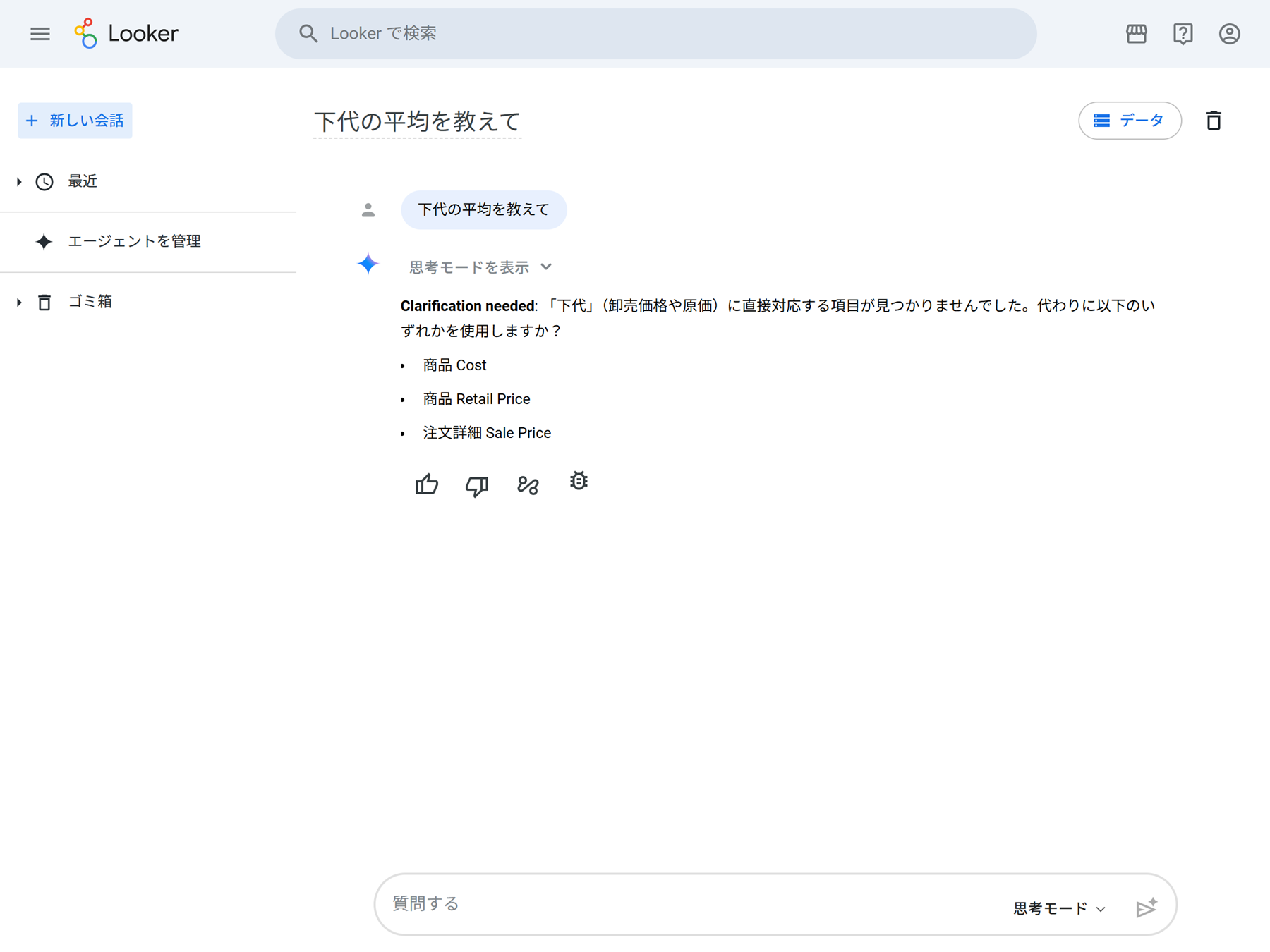The height and width of the screenshot is (952, 1270).
Task: Click the sparkle icon beside エージェントを管理
Action: coord(44,242)
